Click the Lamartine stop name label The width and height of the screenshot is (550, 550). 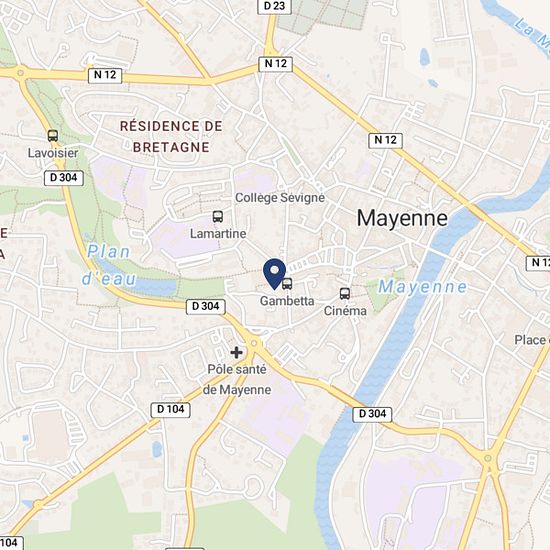(218, 234)
